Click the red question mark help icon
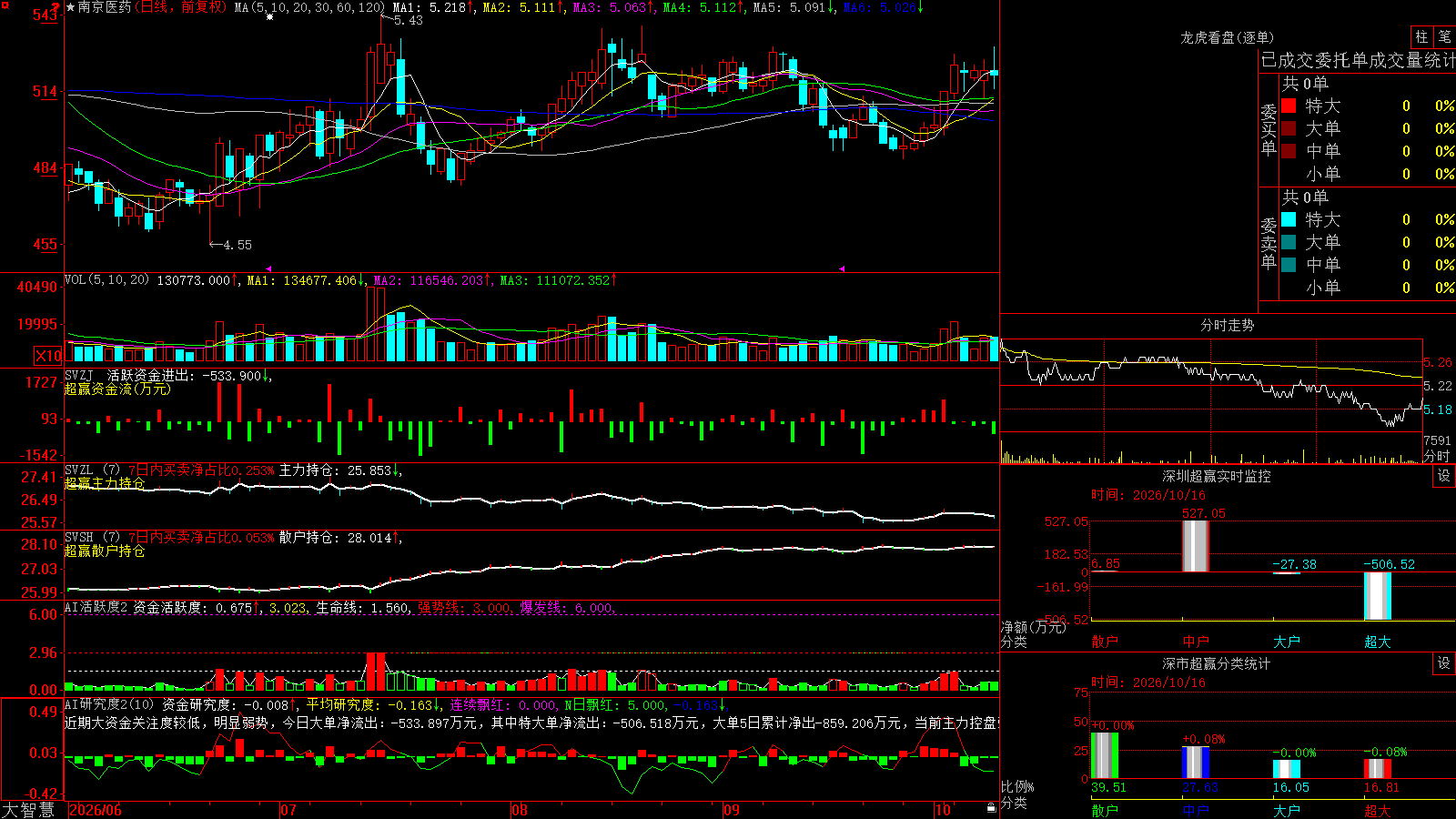The width and height of the screenshot is (1456, 819). tap(56, 8)
